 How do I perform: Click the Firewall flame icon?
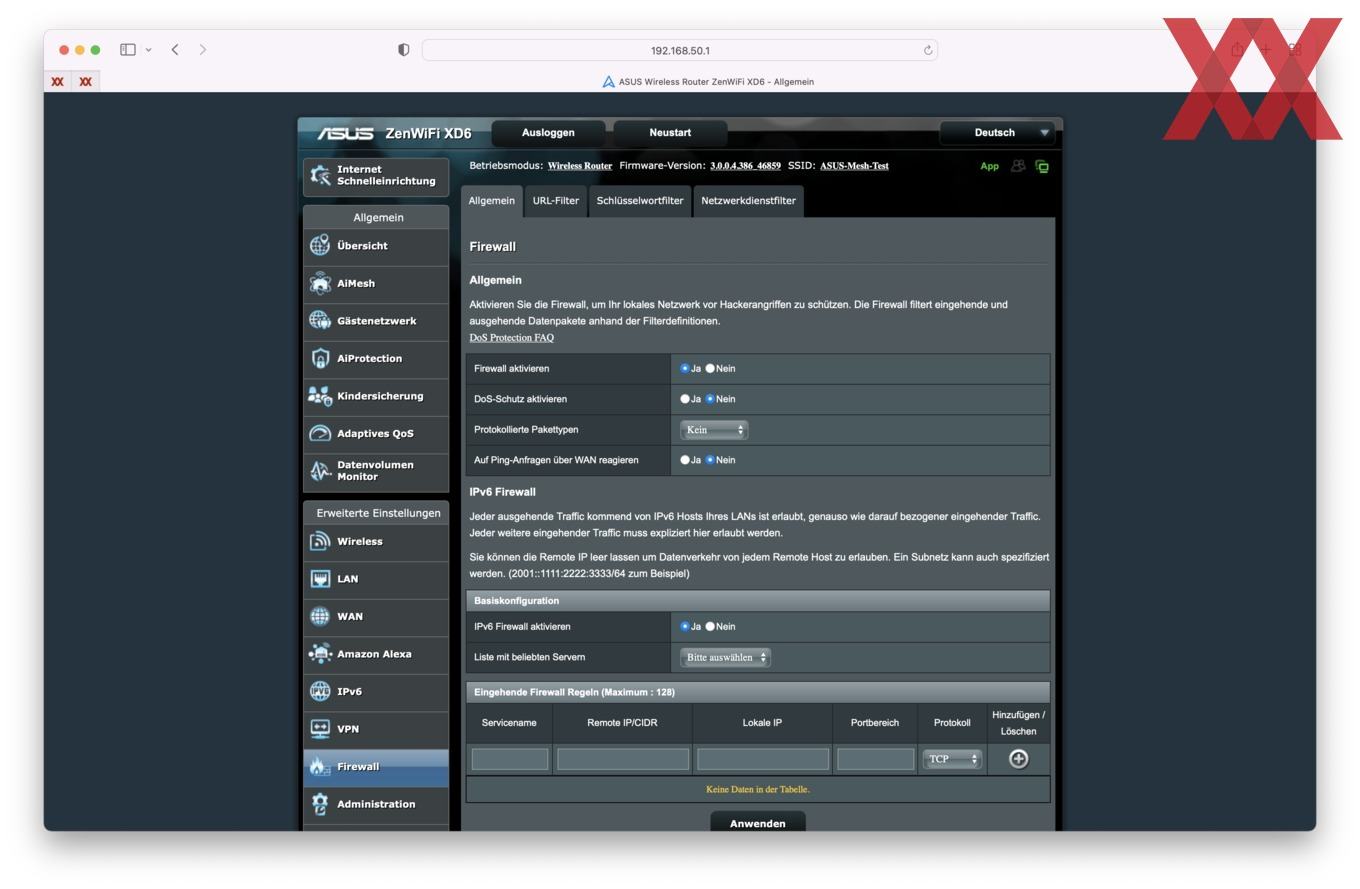[x=320, y=766]
